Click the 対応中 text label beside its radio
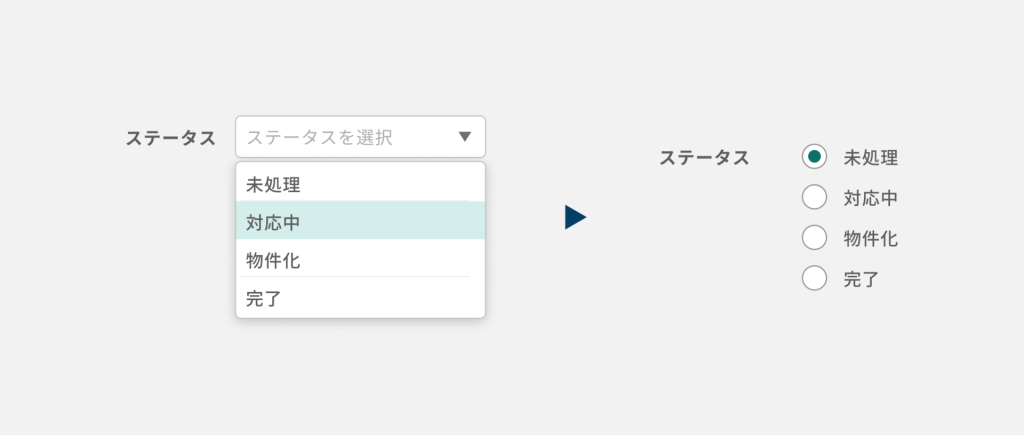The width and height of the screenshot is (1024, 435). click(870, 198)
